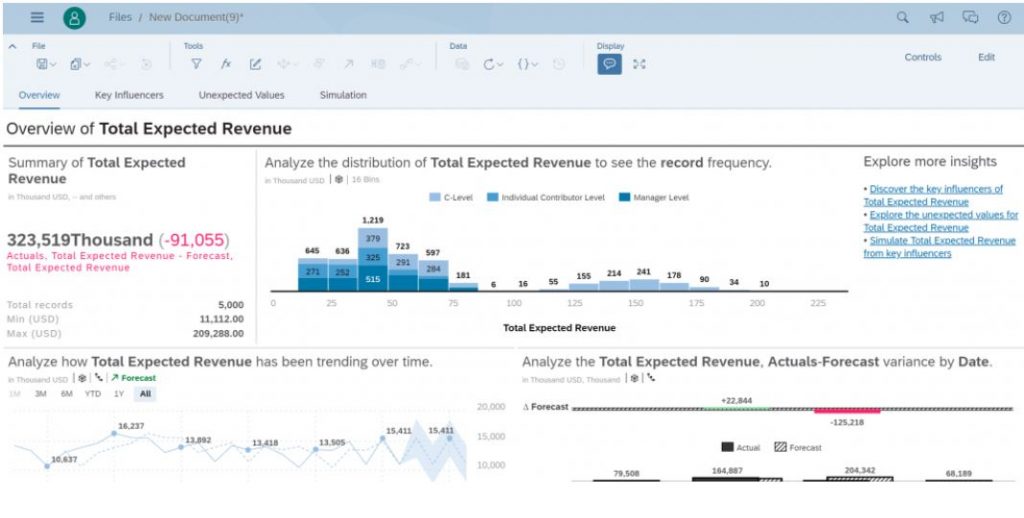The height and width of the screenshot is (518, 1024).
Task: Open the Refresh dropdown in Data group
Action: [494, 64]
